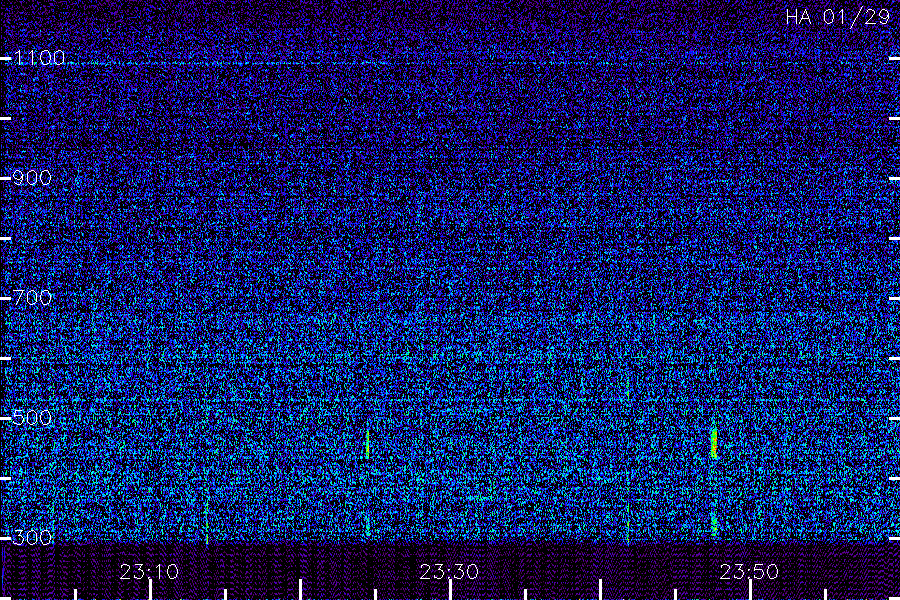Click the 23:30 time axis label
This screenshot has height=600, width=900.
(449, 572)
